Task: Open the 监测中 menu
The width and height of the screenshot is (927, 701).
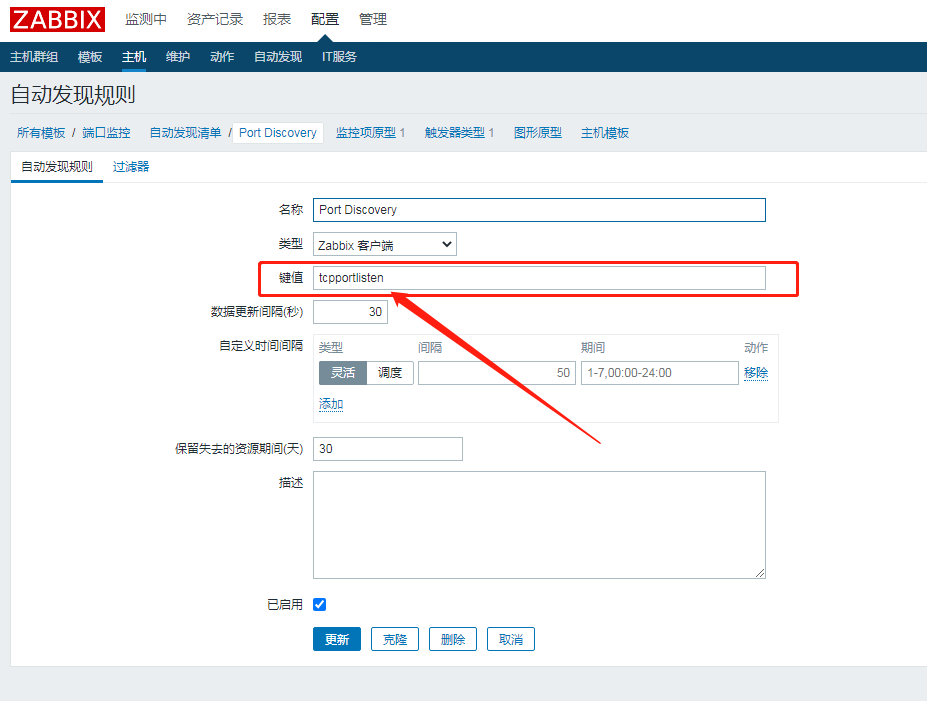Action: 146,20
